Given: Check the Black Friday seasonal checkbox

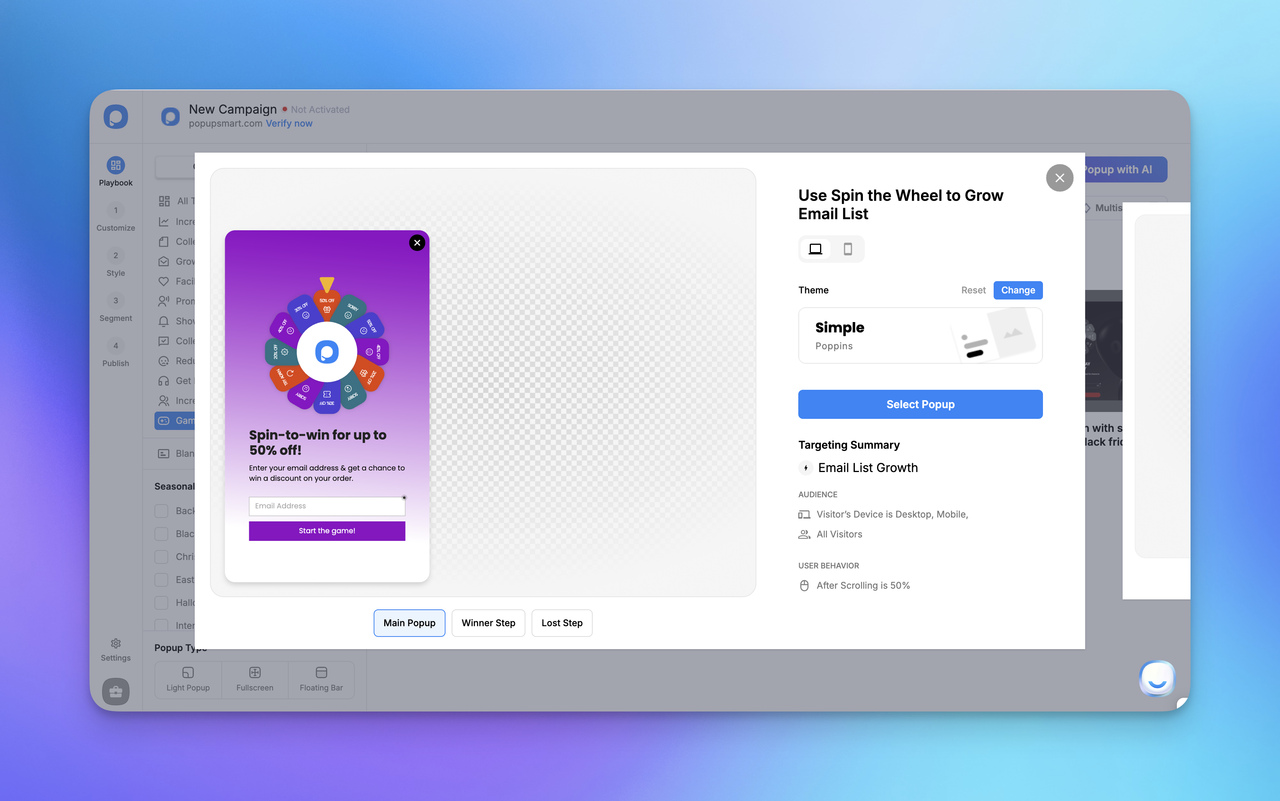Looking at the screenshot, I should point(162,533).
